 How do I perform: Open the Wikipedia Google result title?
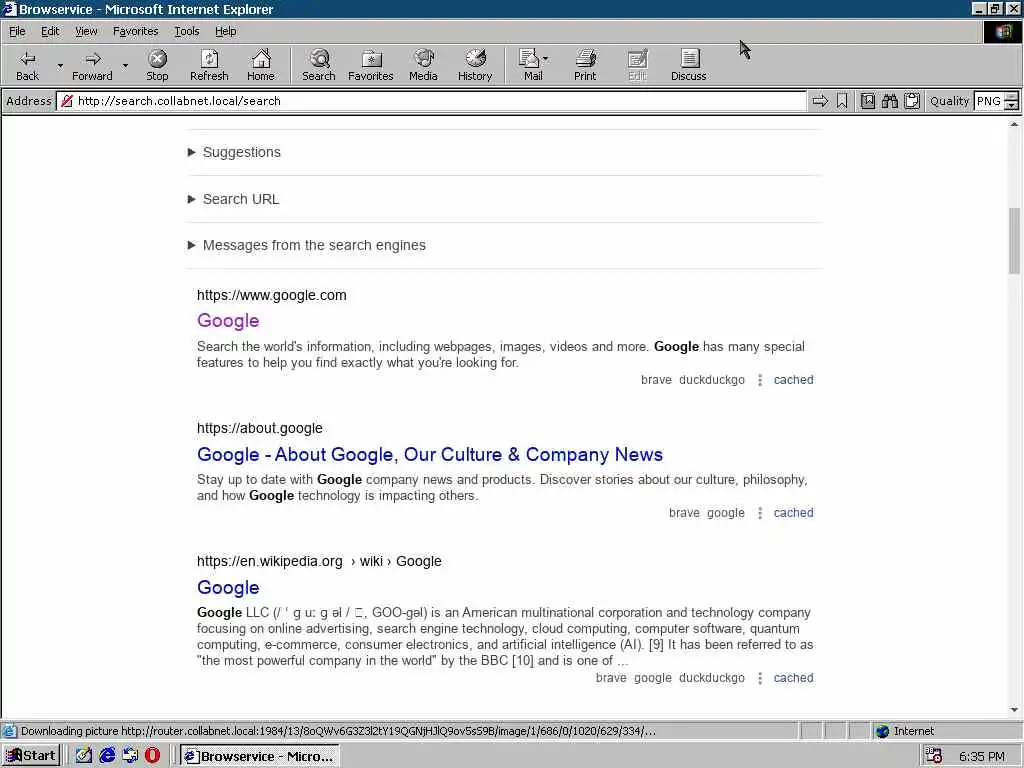(x=228, y=588)
